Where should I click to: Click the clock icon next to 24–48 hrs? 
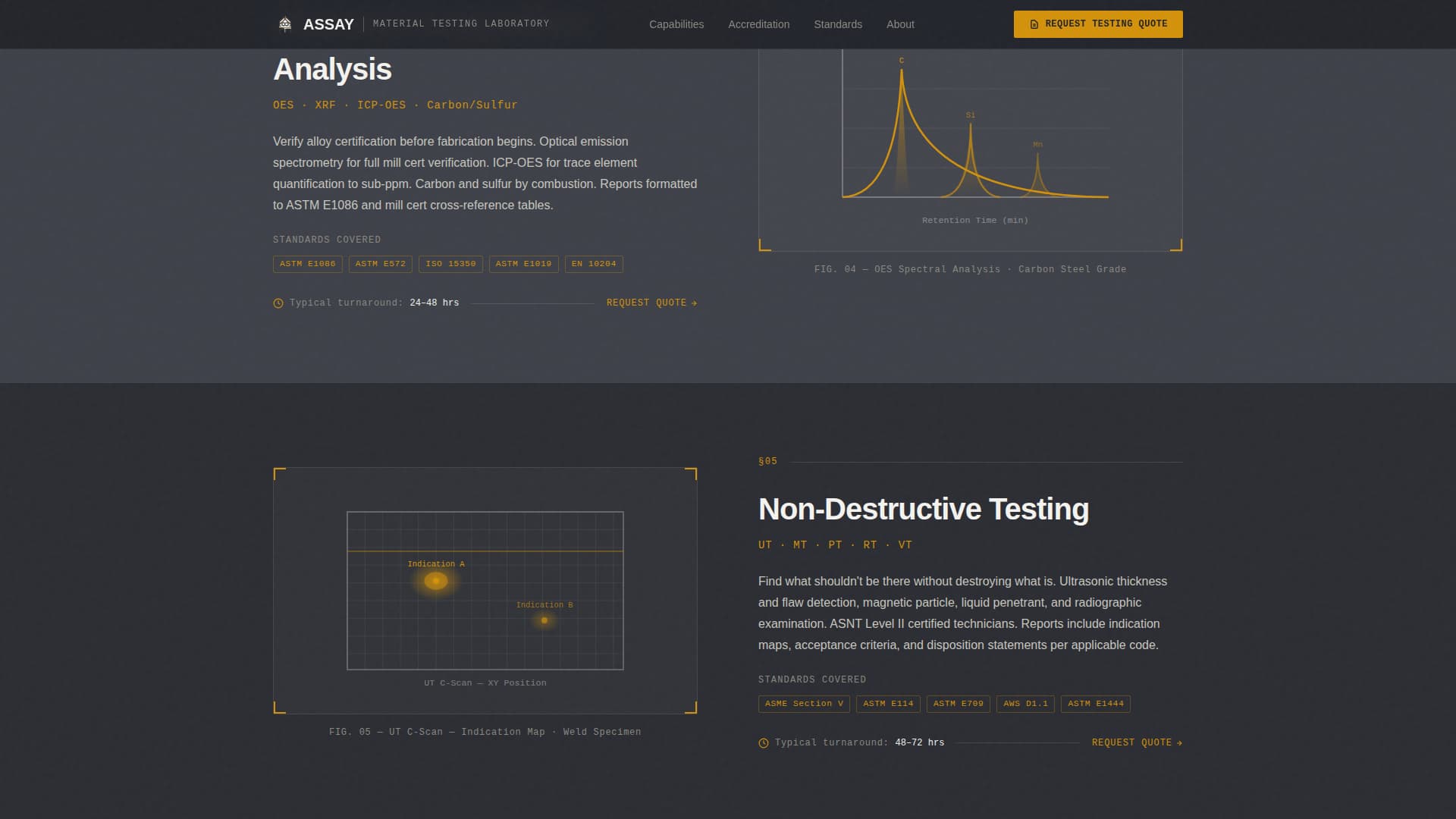pyautogui.click(x=277, y=303)
